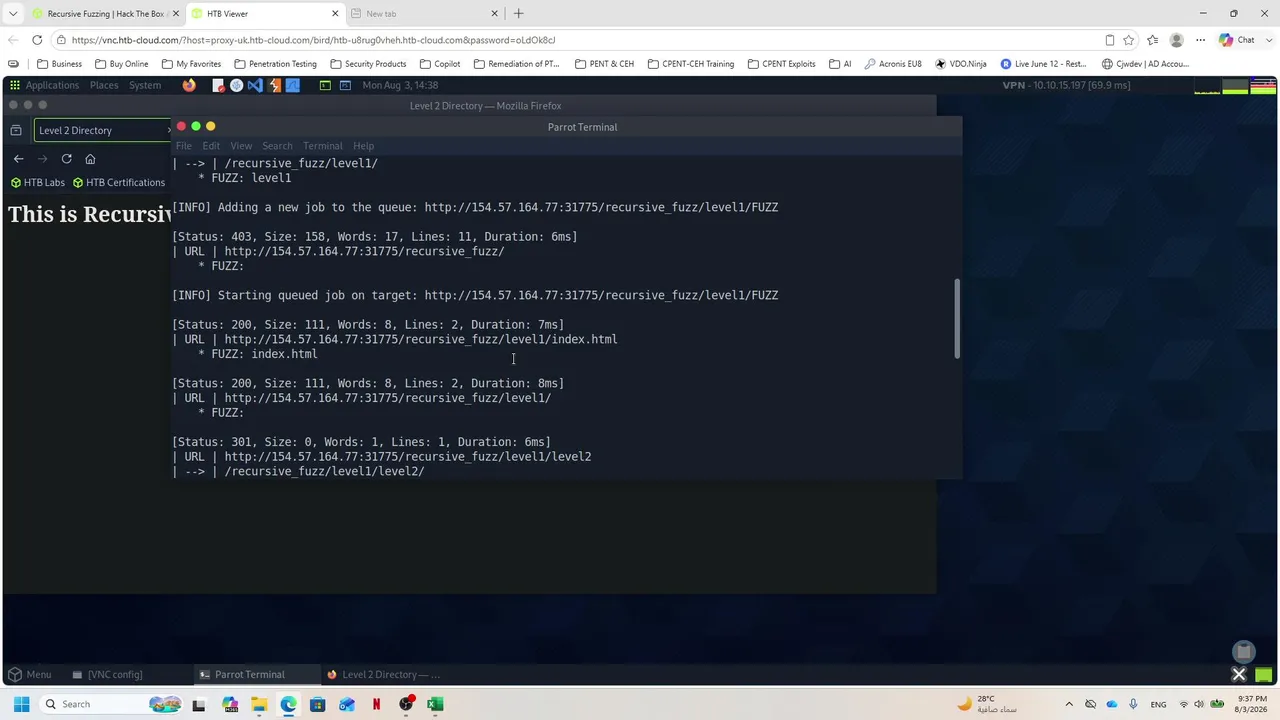Click the ENG language indicator
Image resolution: width=1280 pixels, height=720 pixels.
[1158, 704]
